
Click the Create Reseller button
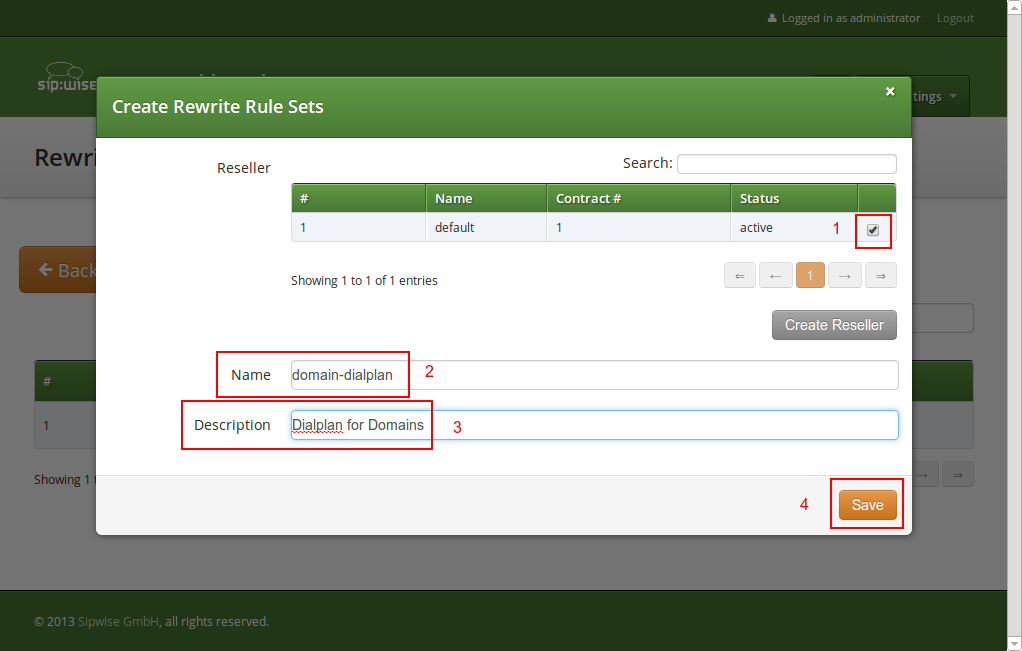(x=834, y=324)
